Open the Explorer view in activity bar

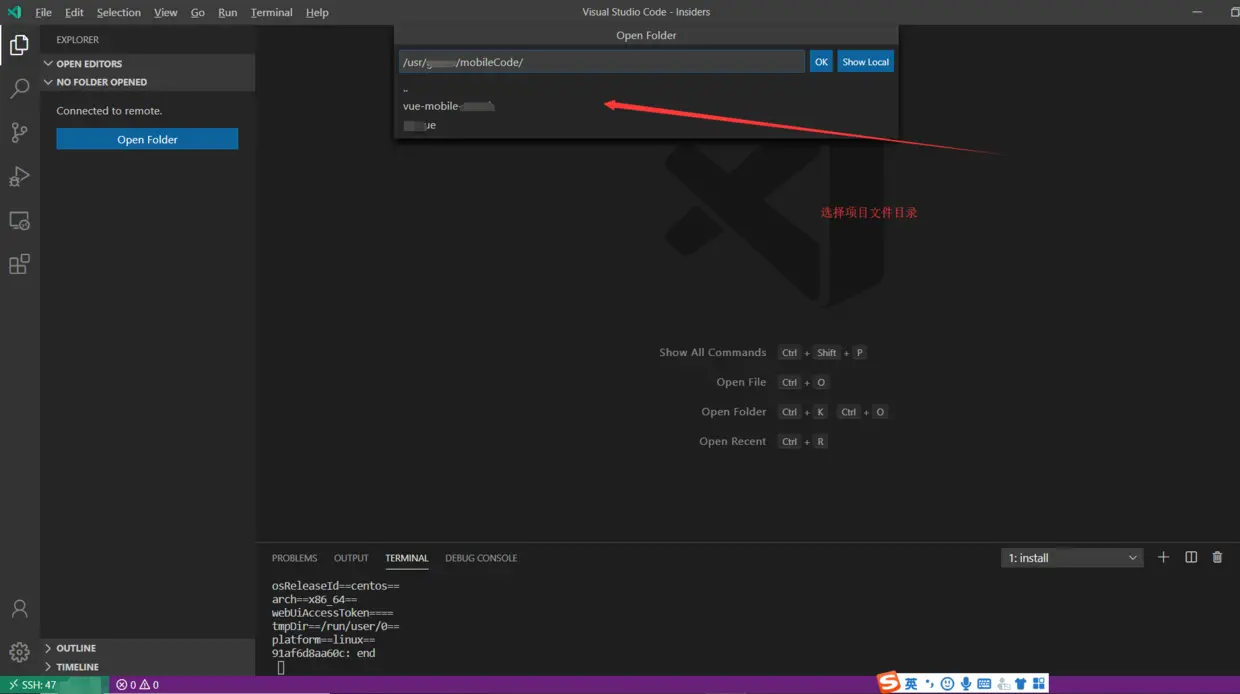pyautogui.click(x=19, y=44)
